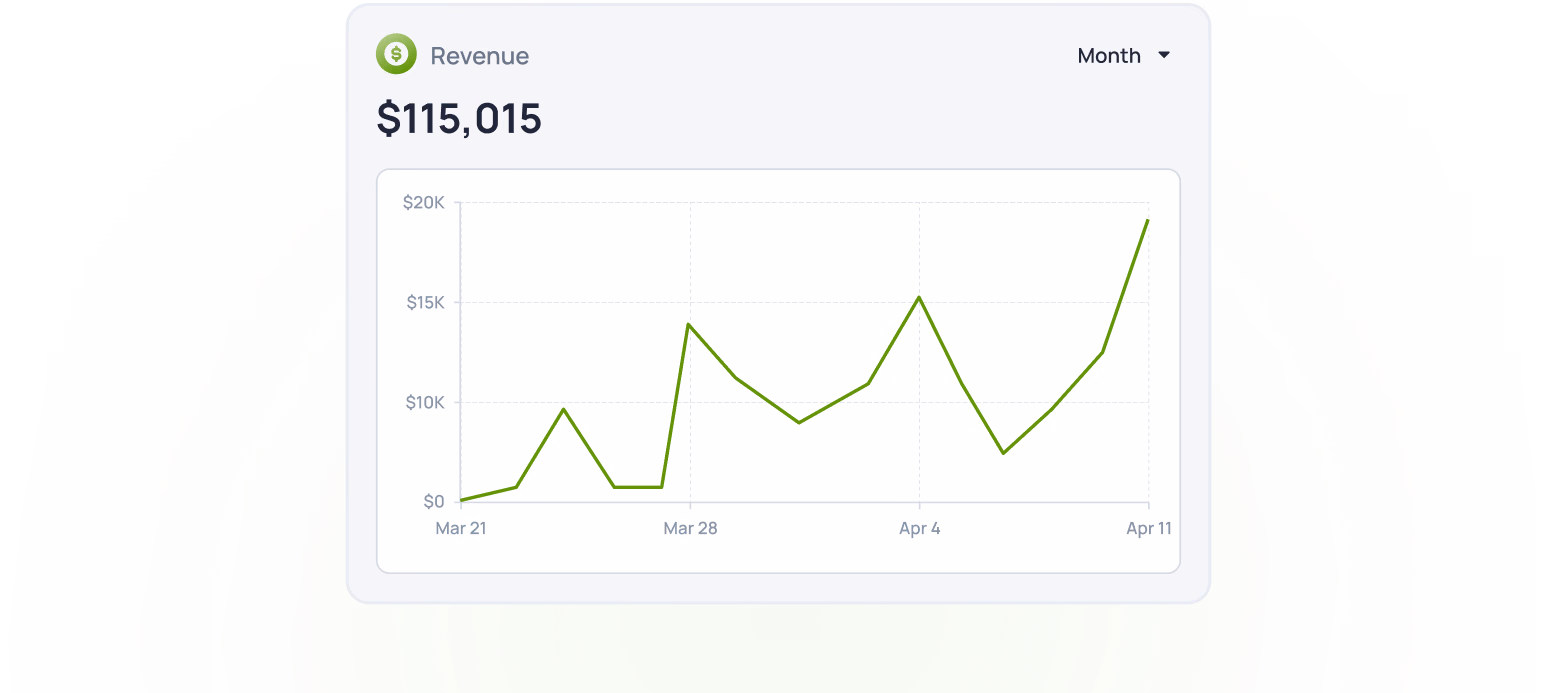This screenshot has height=693, width=1557.
Task: Click the Revenue card title
Action: [x=480, y=56]
